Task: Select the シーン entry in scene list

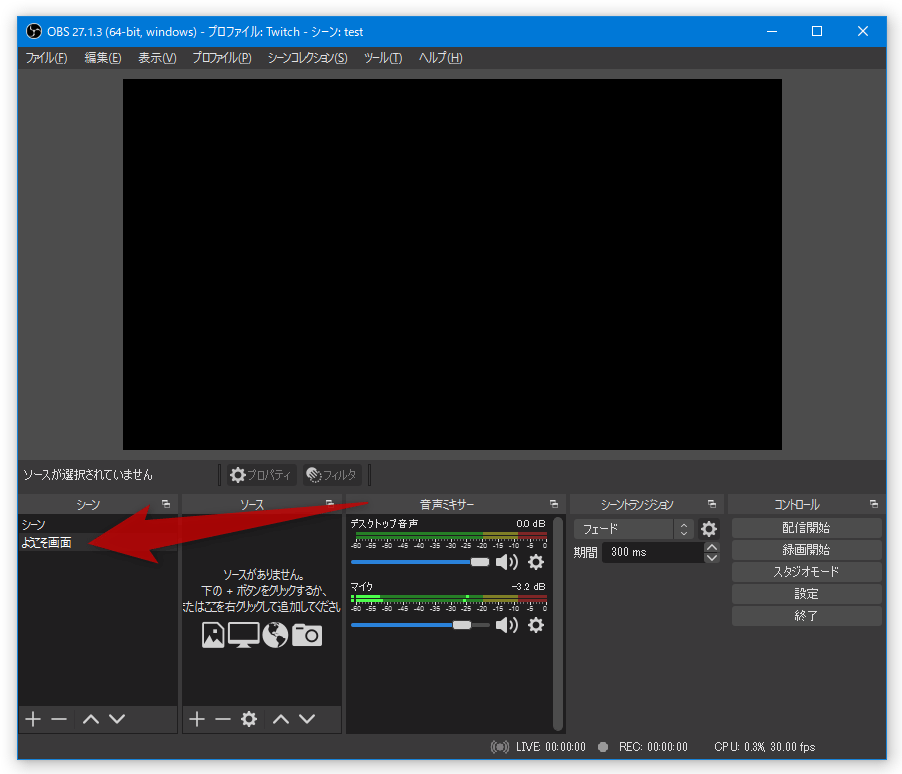Action: pos(98,524)
